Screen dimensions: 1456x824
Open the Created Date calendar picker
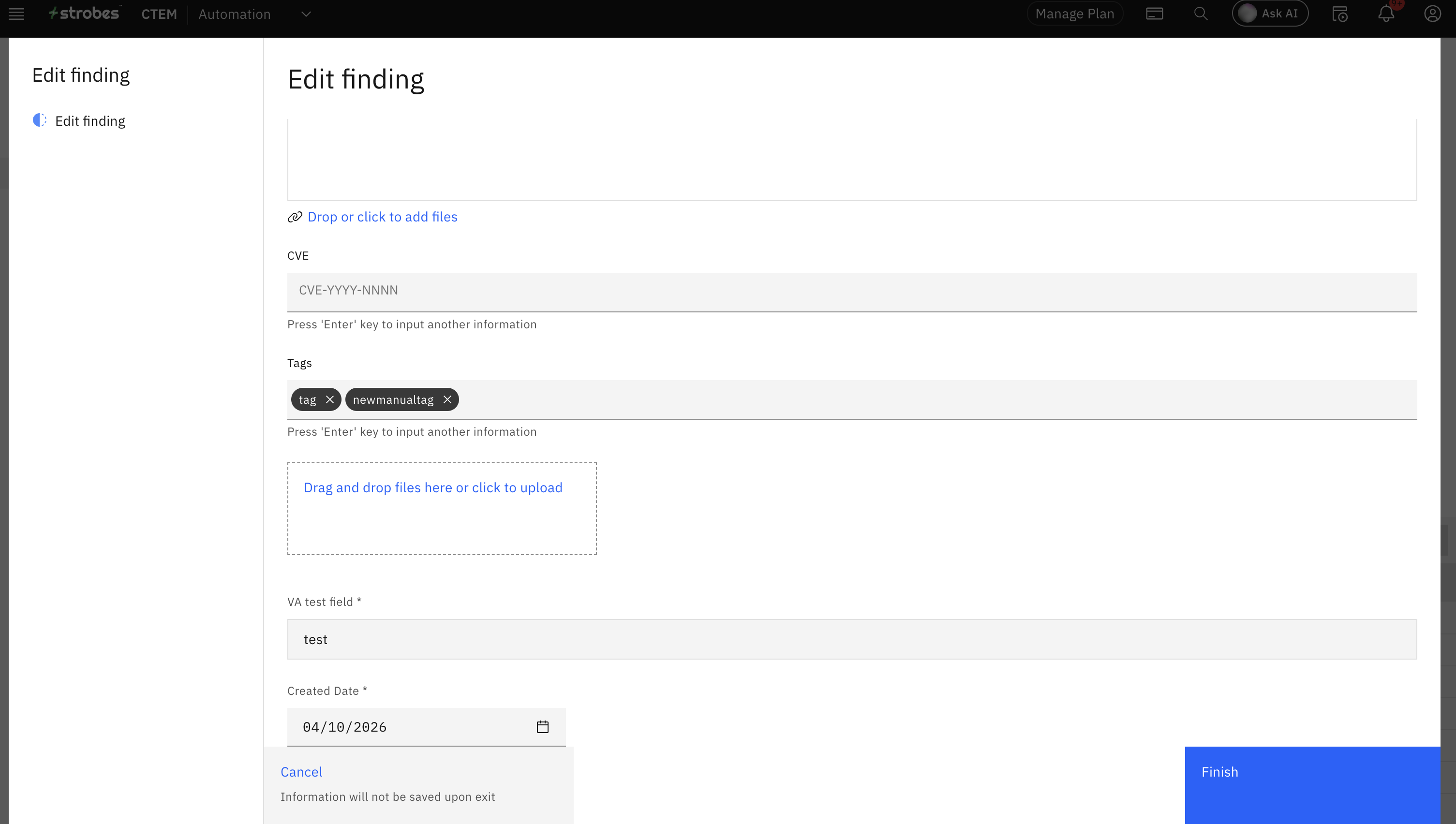pos(542,727)
